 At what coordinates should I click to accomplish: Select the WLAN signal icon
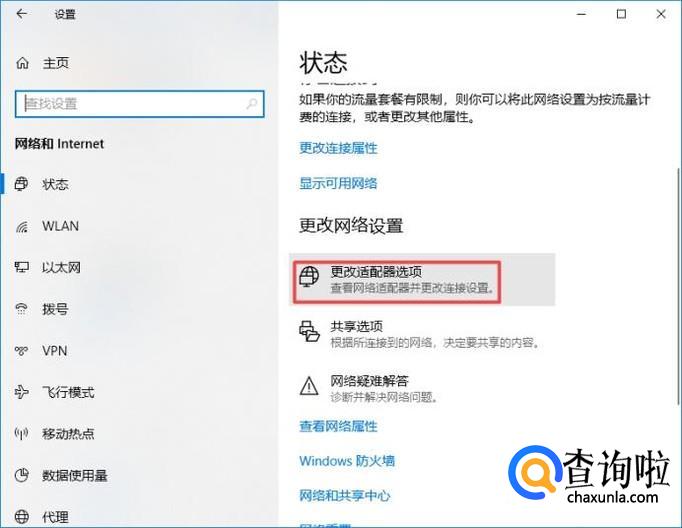tap(21, 226)
